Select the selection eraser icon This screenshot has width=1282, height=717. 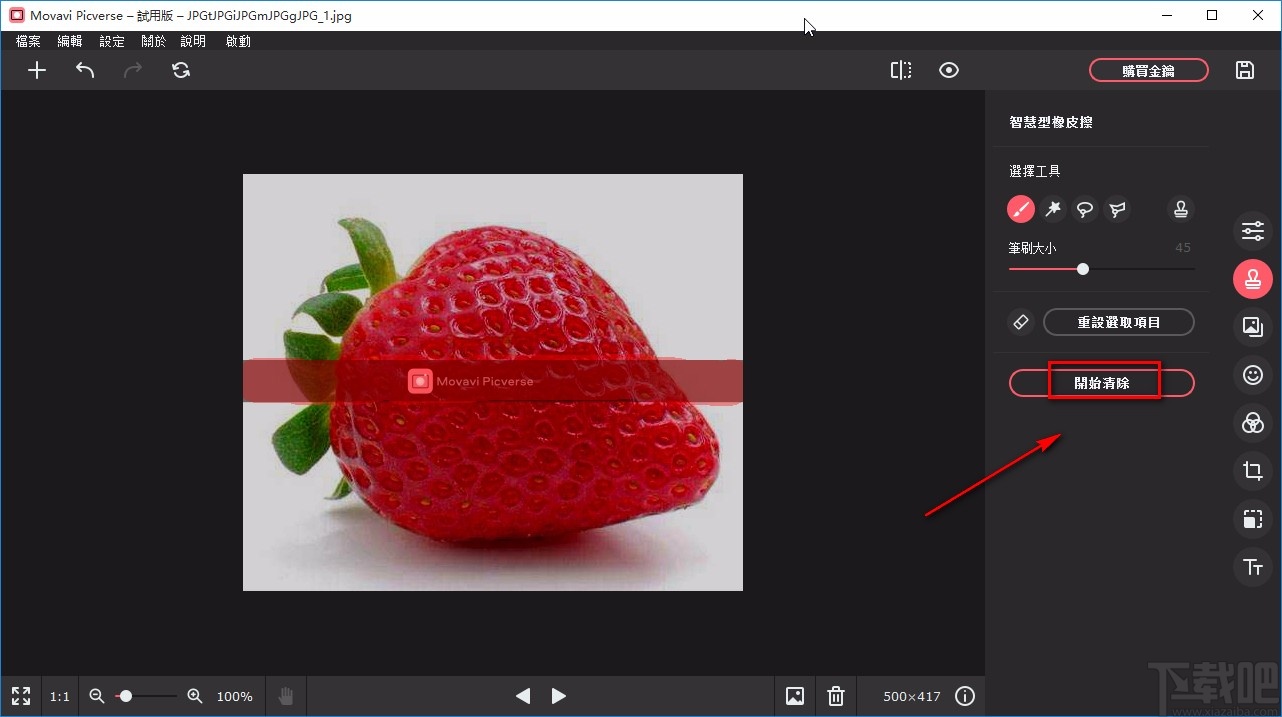pos(1020,322)
